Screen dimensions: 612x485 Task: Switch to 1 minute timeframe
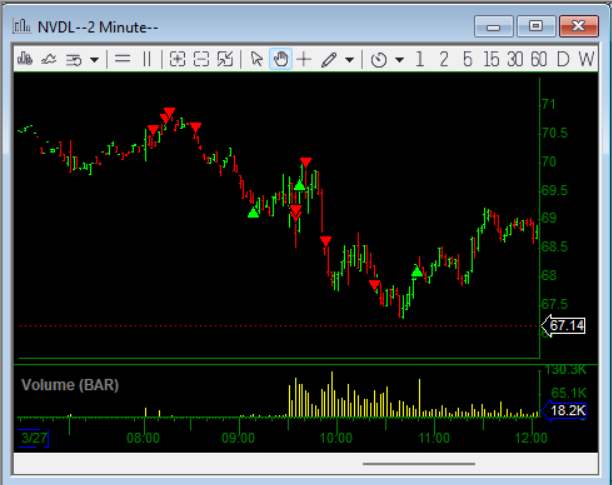coord(420,59)
